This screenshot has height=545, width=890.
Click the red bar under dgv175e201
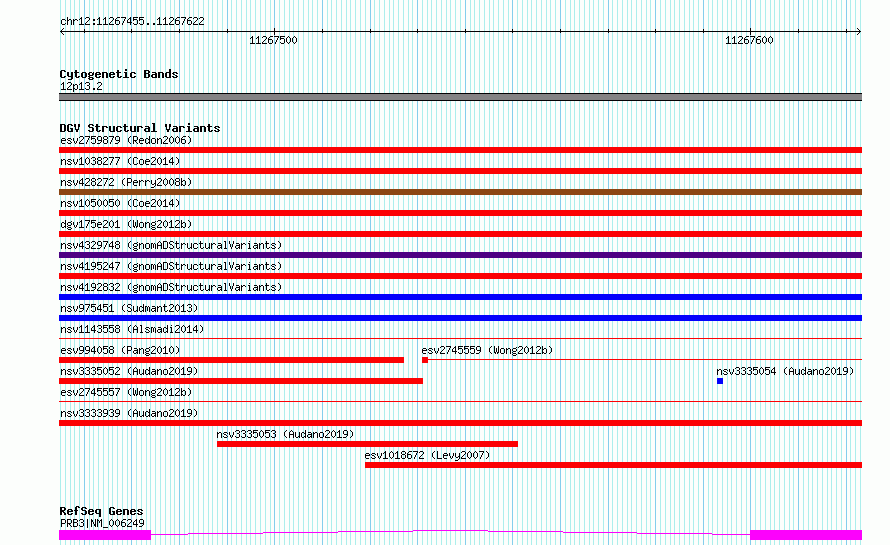tap(460, 234)
